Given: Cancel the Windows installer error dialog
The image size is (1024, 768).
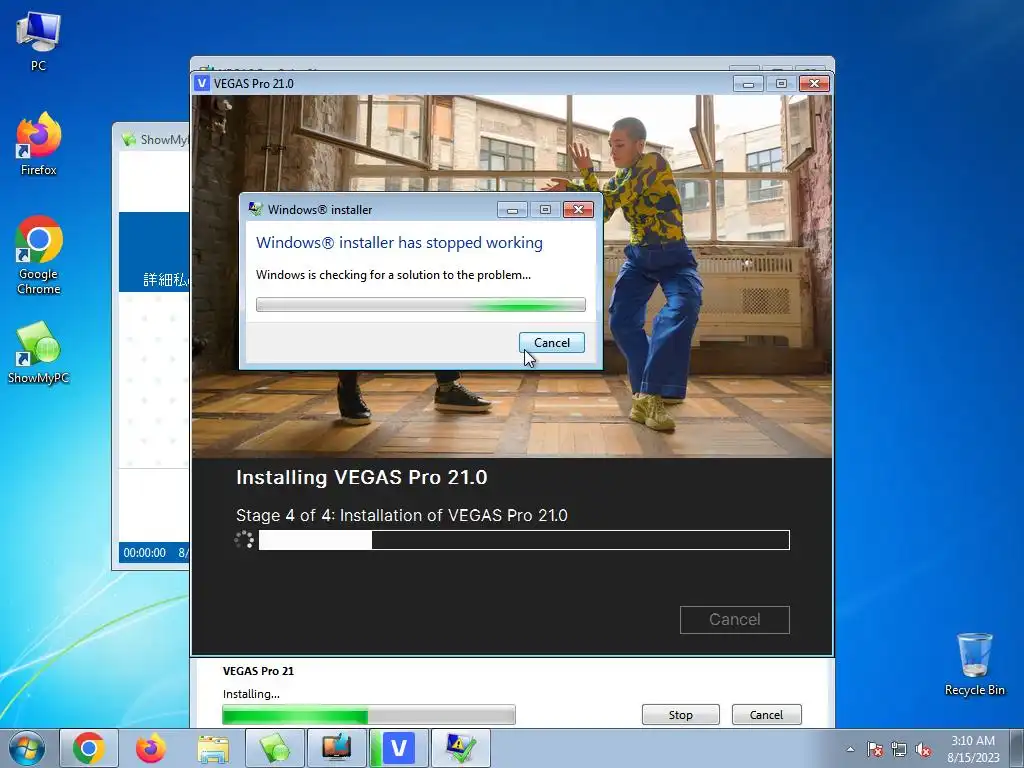Looking at the screenshot, I should coord(552,343).
